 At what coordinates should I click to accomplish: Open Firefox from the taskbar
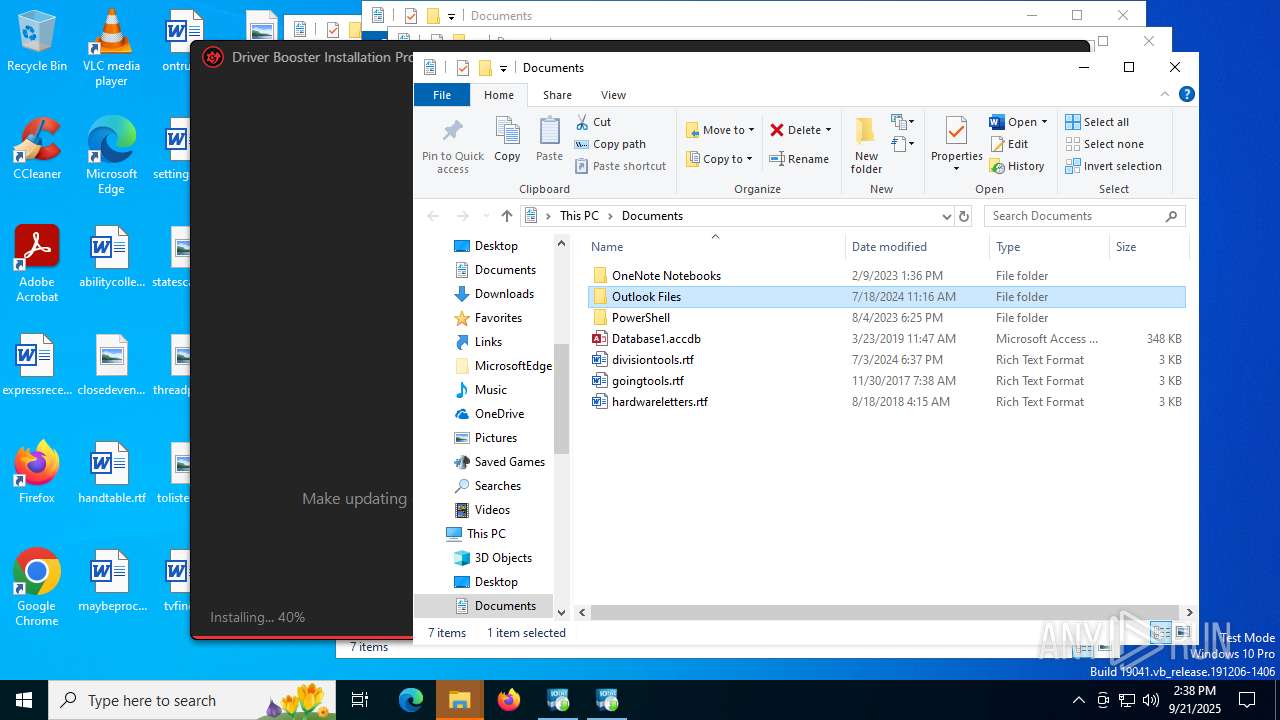tap(509, 700)
